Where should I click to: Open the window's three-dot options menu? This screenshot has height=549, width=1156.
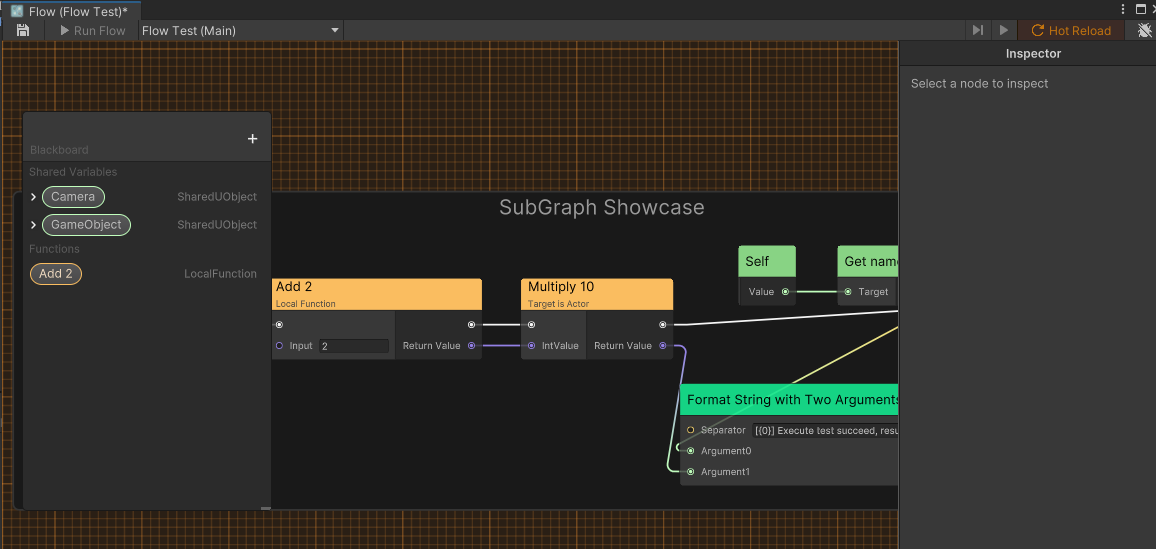coord(1122,9)
